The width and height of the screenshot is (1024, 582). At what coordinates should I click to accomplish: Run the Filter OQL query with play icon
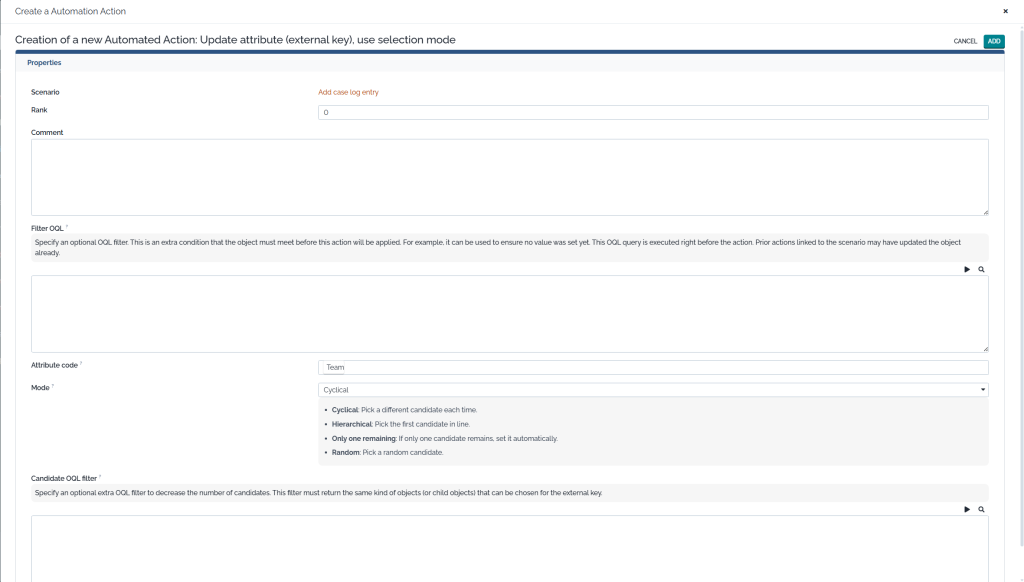coord(967,269)
